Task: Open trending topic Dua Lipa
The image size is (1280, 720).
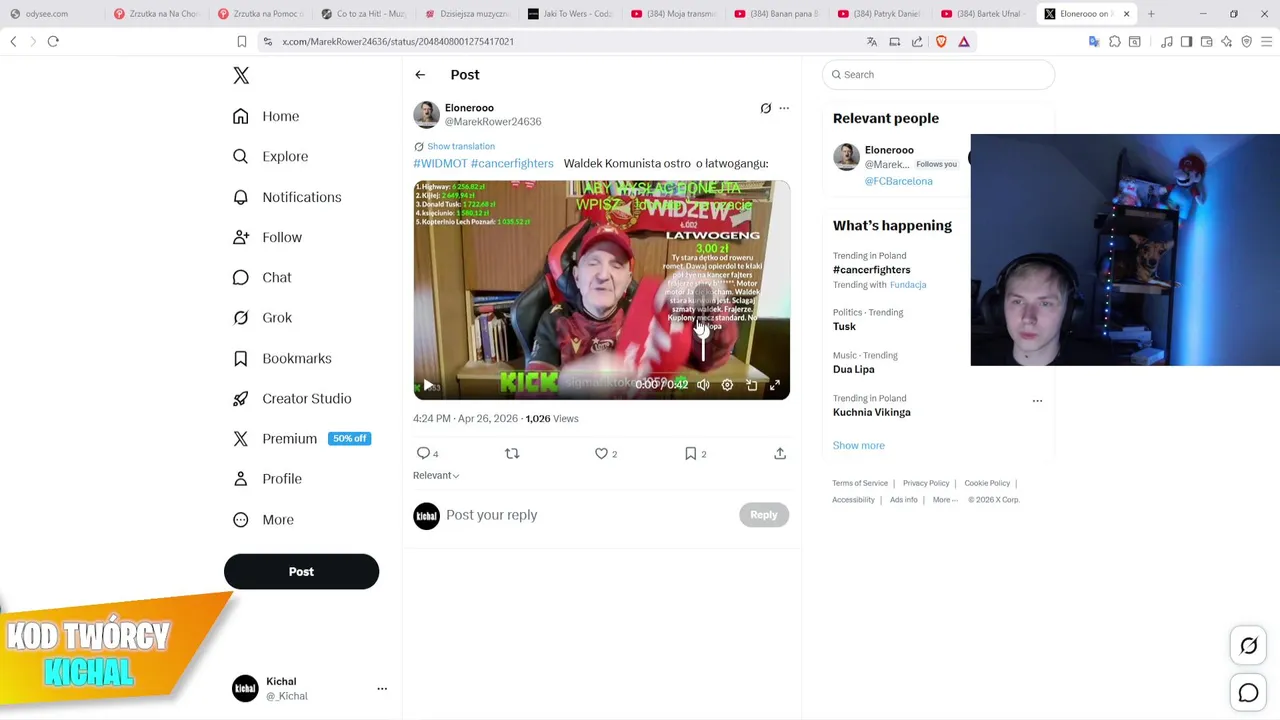Action: (x=854, y=369)
